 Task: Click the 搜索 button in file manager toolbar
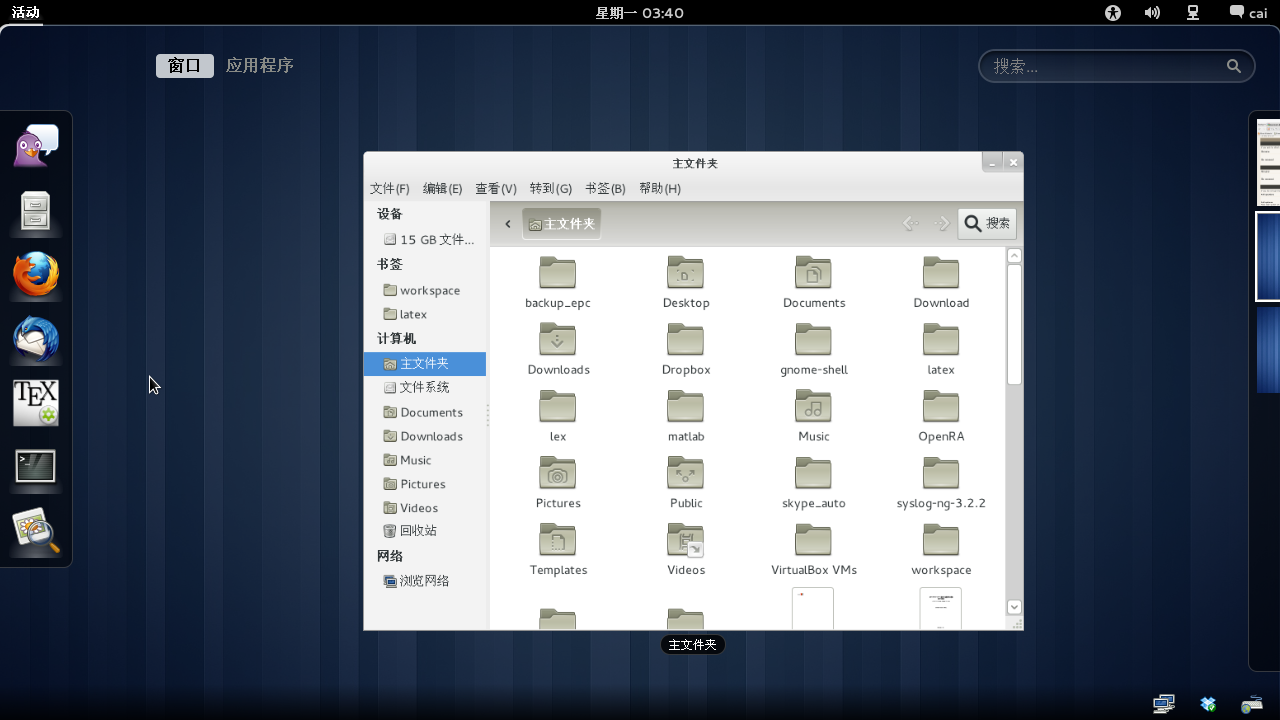pos(987,223)
